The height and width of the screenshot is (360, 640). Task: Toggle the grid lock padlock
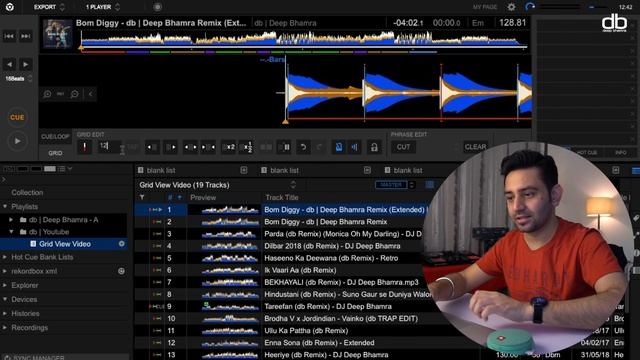click(x=374, y=147)
